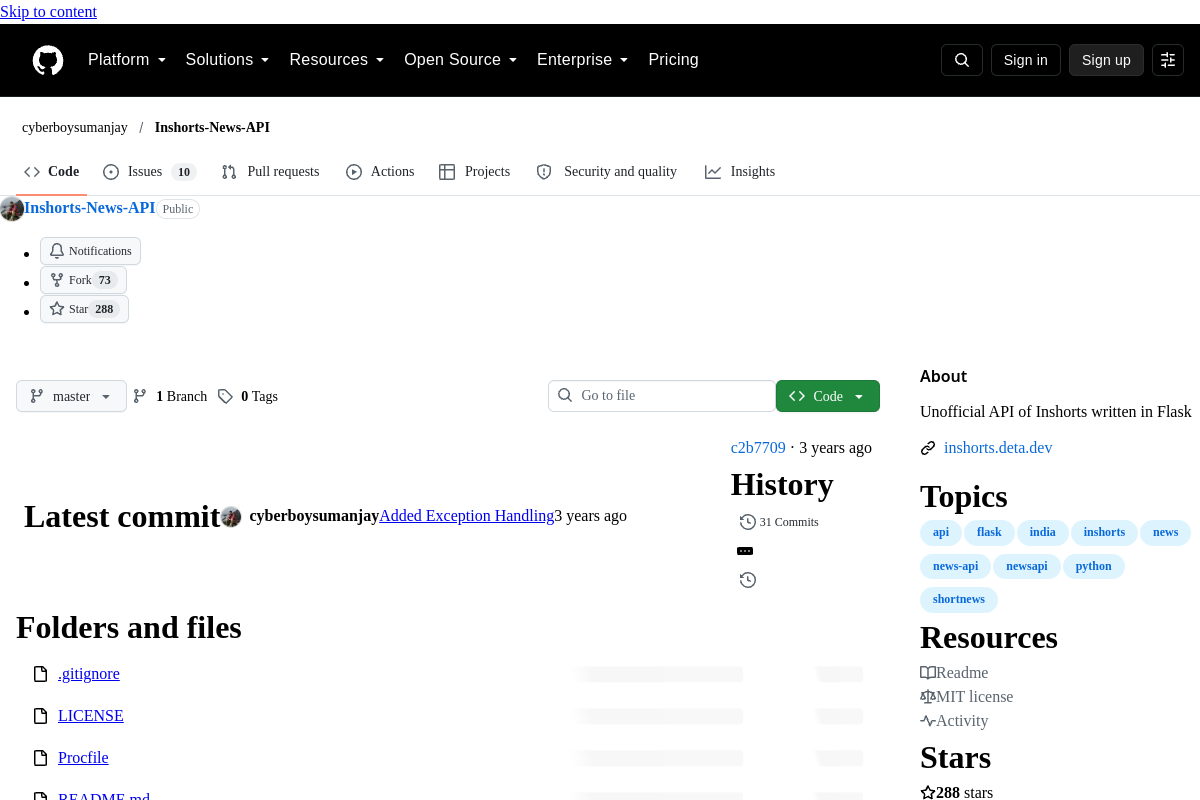This screenshot has width=1200, height=800.
Task: Open the Insights tab
Action: pos(740,172)
